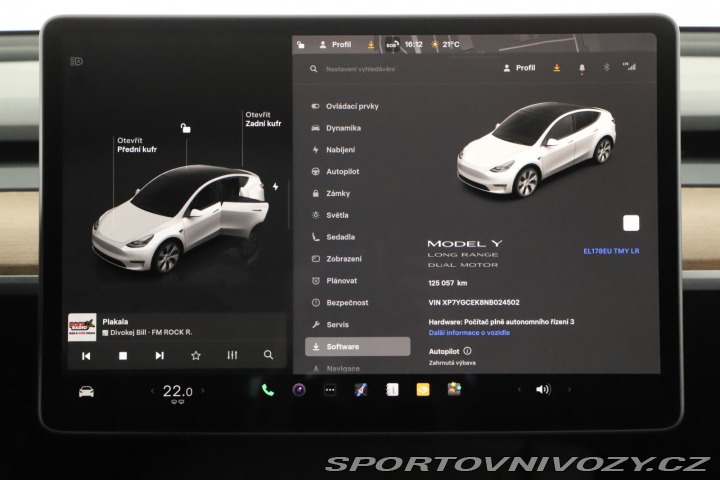Skip to previous track in media player
The image size is (720, 480).
click(86, 356)
